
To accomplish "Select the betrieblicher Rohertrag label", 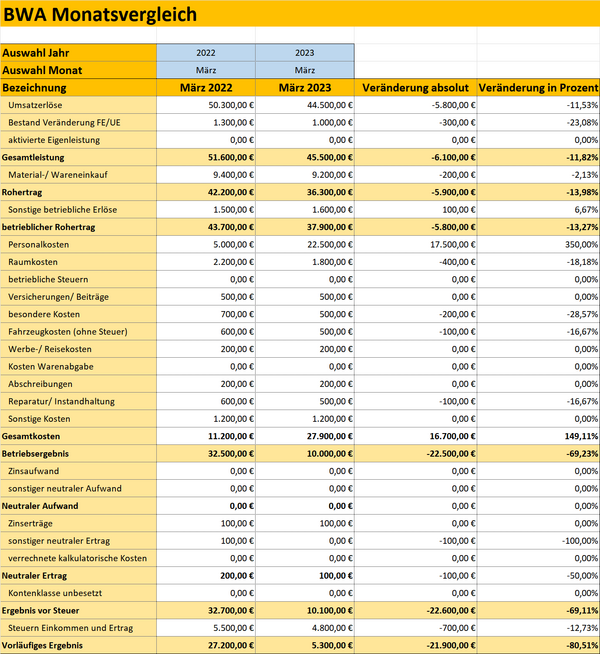I will pos(48,227).
